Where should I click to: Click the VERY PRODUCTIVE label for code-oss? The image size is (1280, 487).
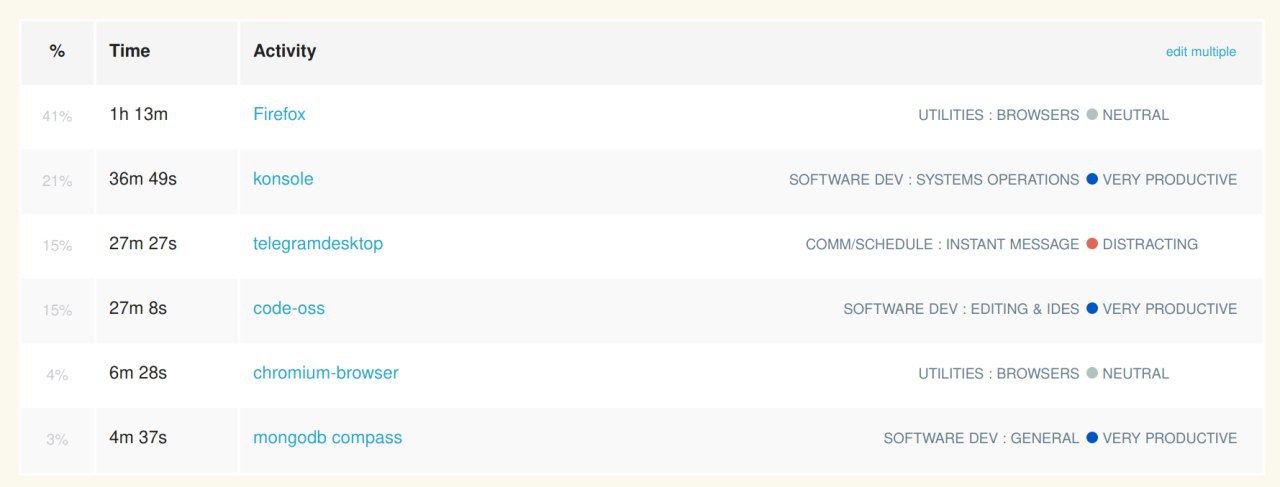[x=1170, y=309]
